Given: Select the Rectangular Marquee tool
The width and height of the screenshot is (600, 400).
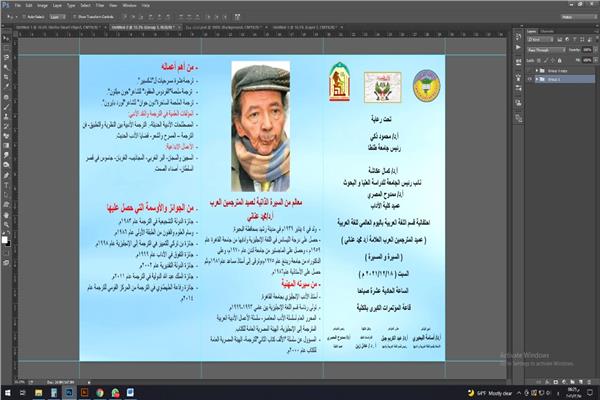Looking at the screenshot, I should (6, 48).
